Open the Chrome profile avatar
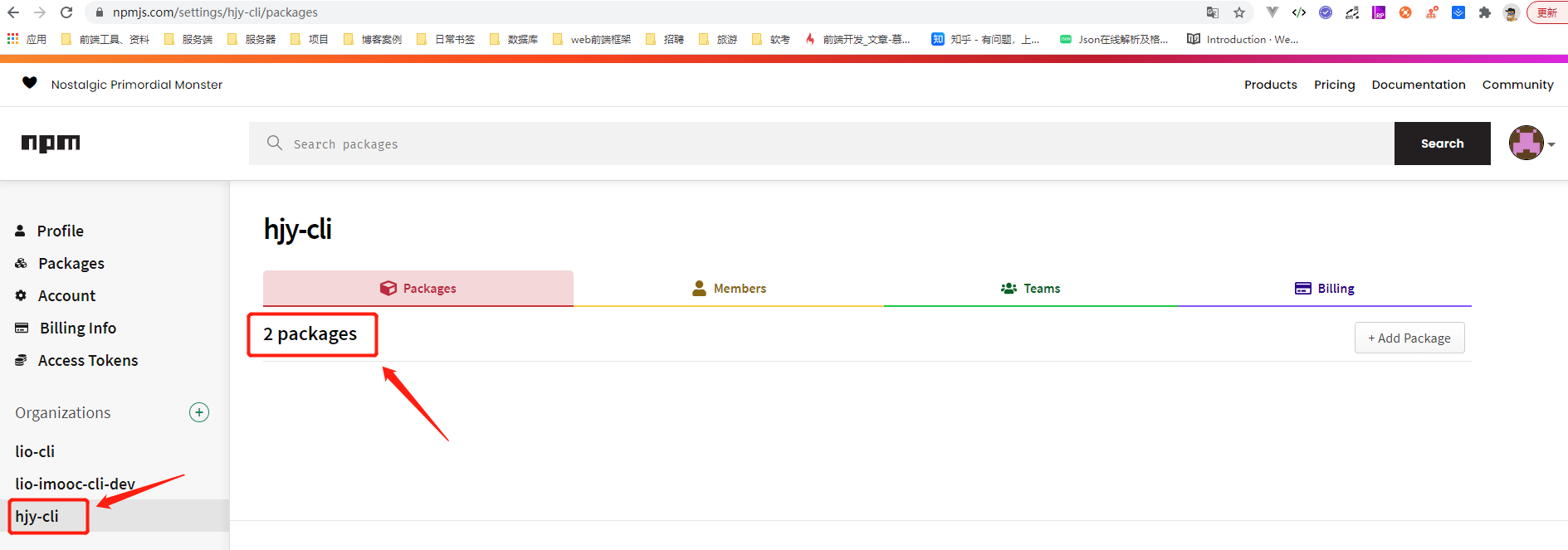The width and height of the screenshot is (1568, 550). [x=1512, y=12]
